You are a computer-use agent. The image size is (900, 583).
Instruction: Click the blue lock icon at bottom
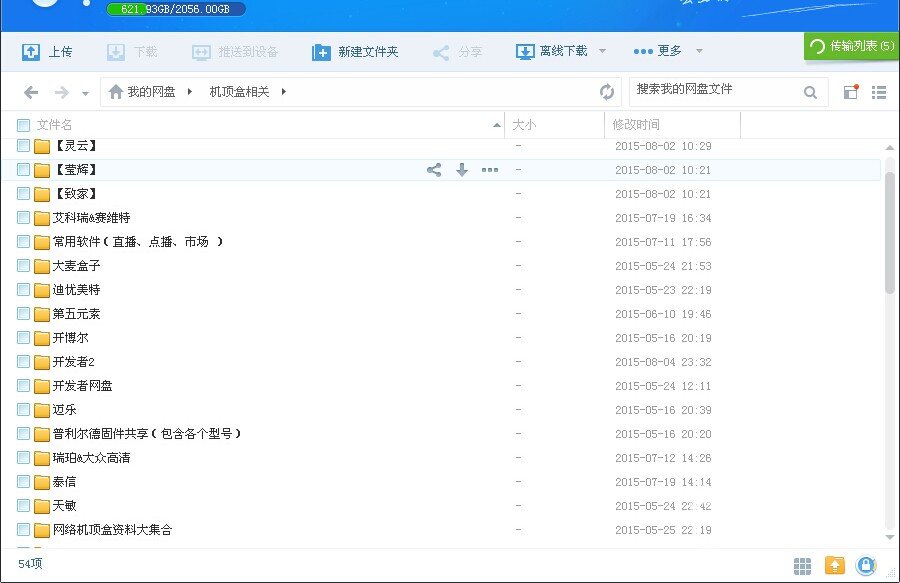pyautogui.click(x=866, y=565)
